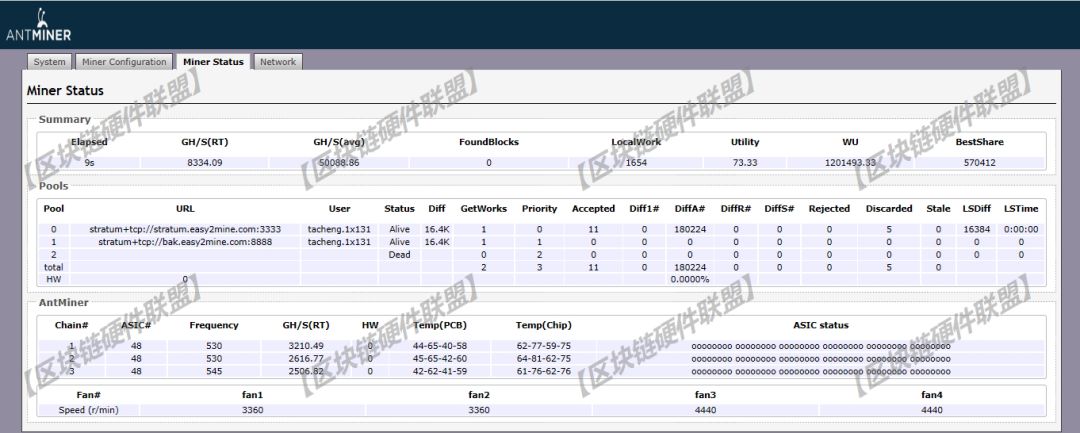
Task: Click chain 3 chip temp 61-76-62-76
Action: [543, 372]
